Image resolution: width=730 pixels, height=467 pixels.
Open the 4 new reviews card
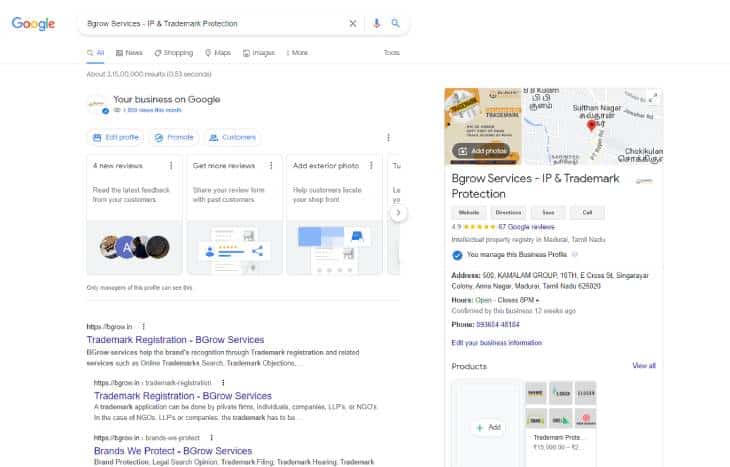[135, 215]
